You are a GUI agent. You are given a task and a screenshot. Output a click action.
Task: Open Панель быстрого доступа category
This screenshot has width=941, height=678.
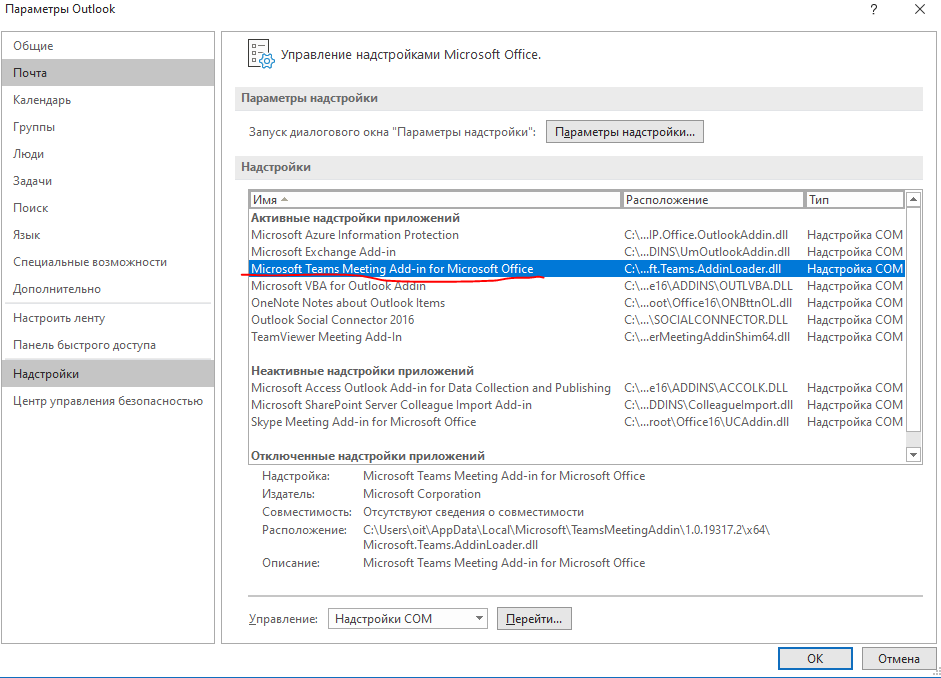pos(108,345)
